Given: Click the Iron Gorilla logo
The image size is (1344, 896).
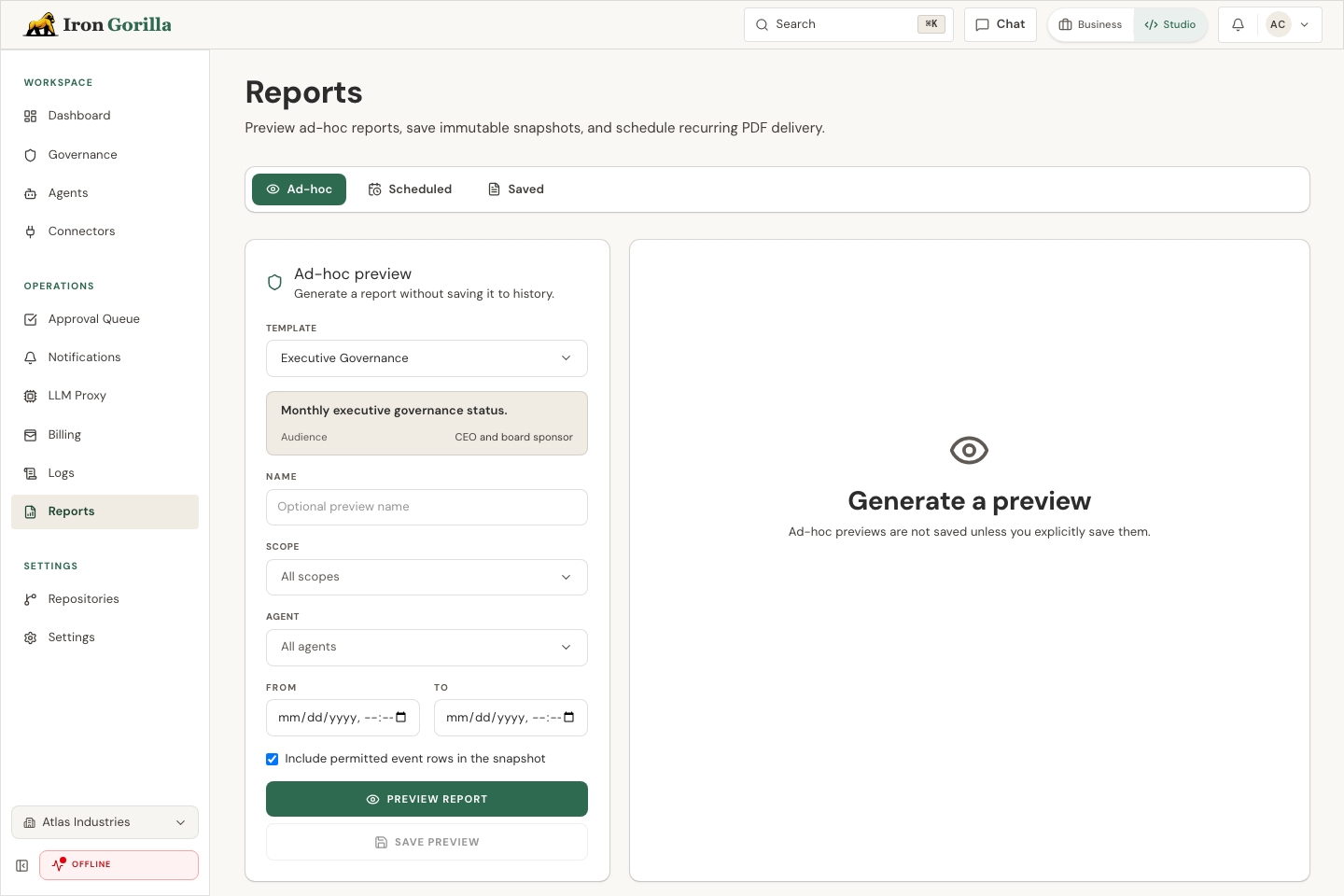Looking at the screenshot, I should pyautogui.click(x=97, y=24).
